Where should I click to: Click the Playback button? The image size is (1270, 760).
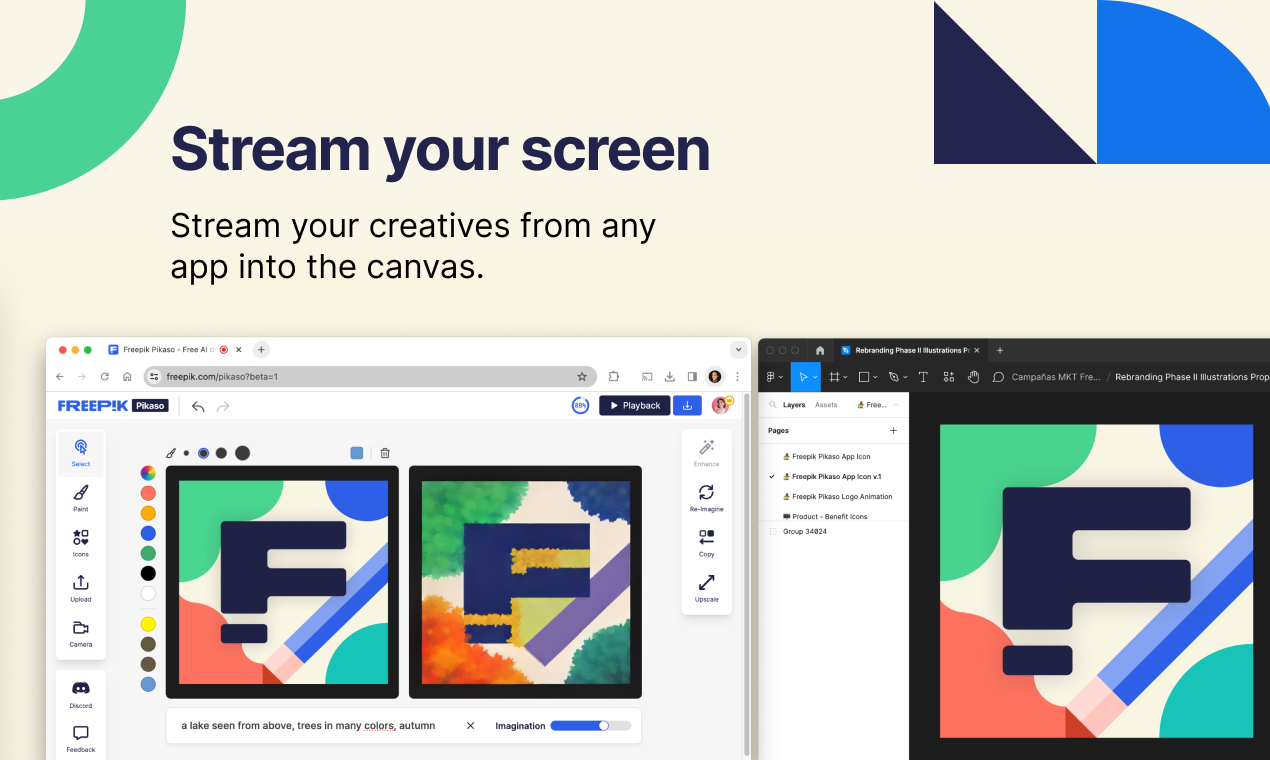(x=635, y=405)
